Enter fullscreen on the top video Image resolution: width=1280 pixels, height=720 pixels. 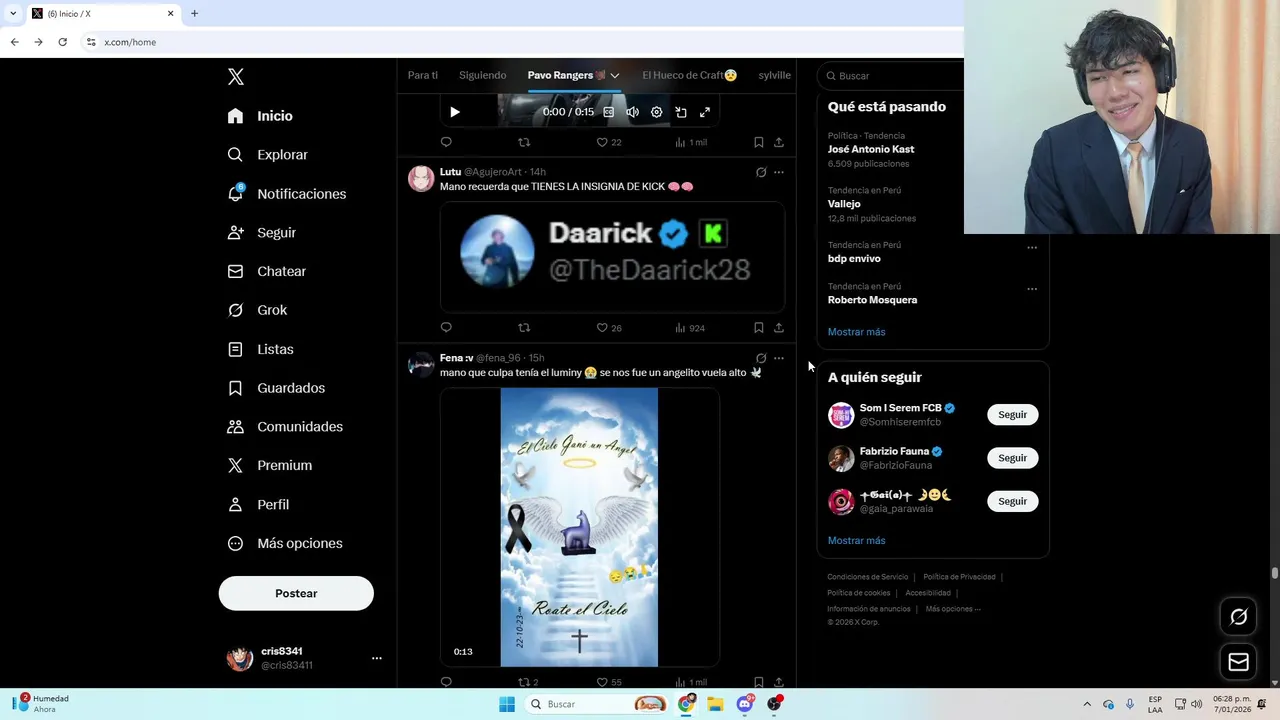click(x=705, y=112)
